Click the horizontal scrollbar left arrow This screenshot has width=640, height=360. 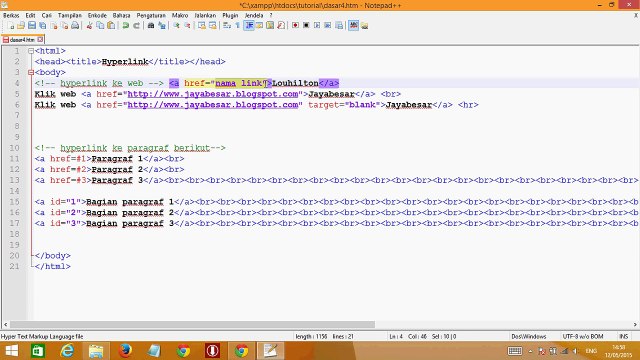tap(5, 324)
